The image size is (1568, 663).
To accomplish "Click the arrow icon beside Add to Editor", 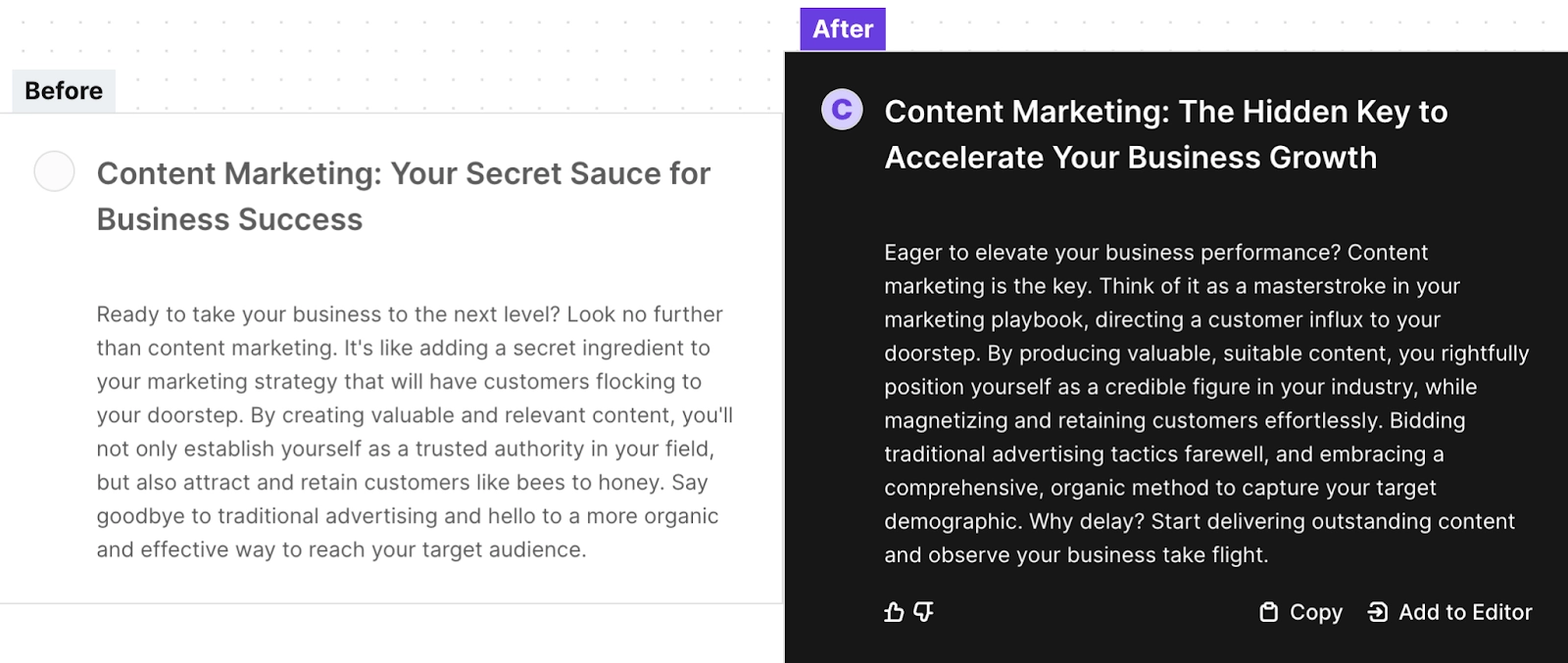I will coord(1378,612).
